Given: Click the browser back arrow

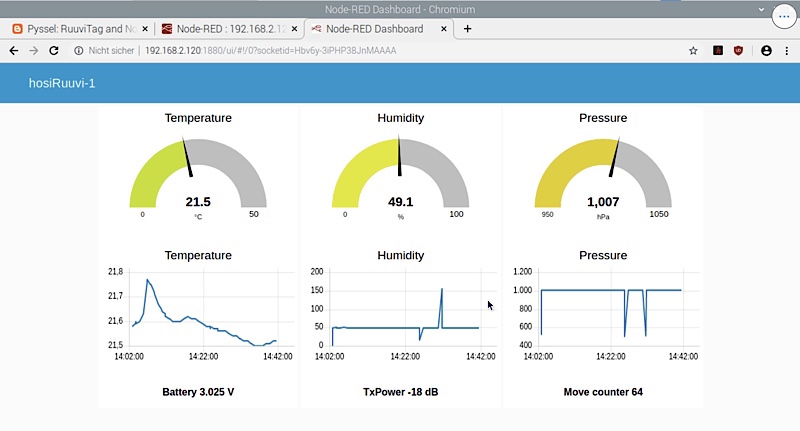Looking at the screenshot, I should click(x=14, y=50).
